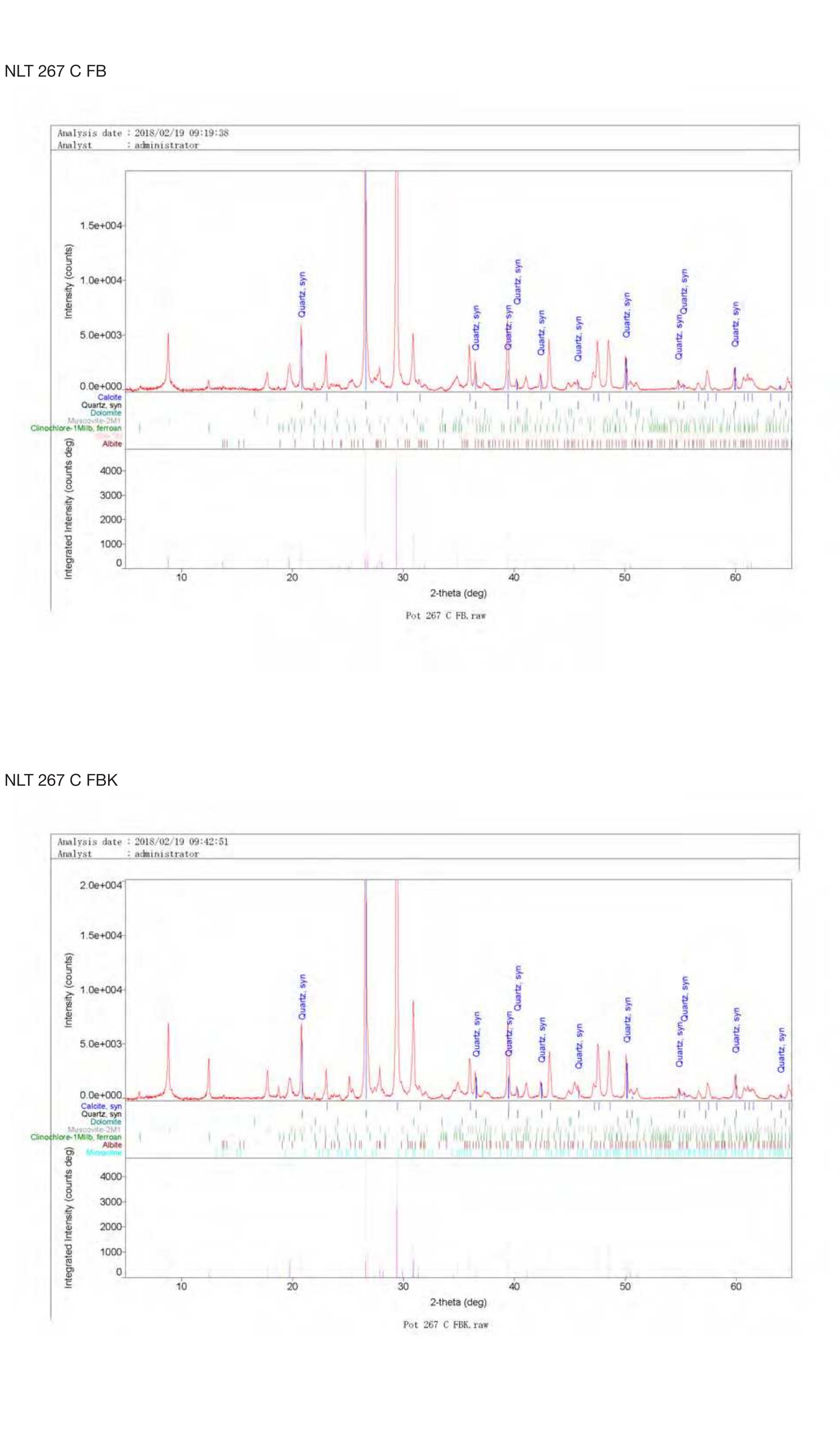Click bottom chart's "Integrated Intensity" axis title
The image size is (840, 1444).
[x=69, y=1218]
